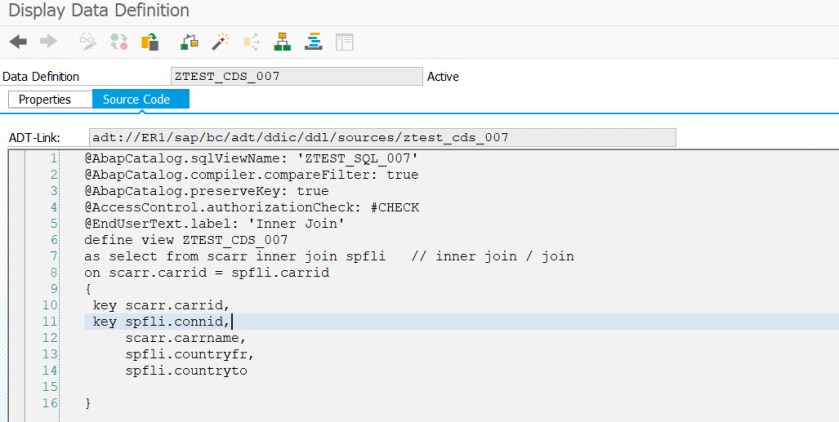Click the ADT-Link URL field
Viewport: 839px width, 422px height.
[383, 137]
